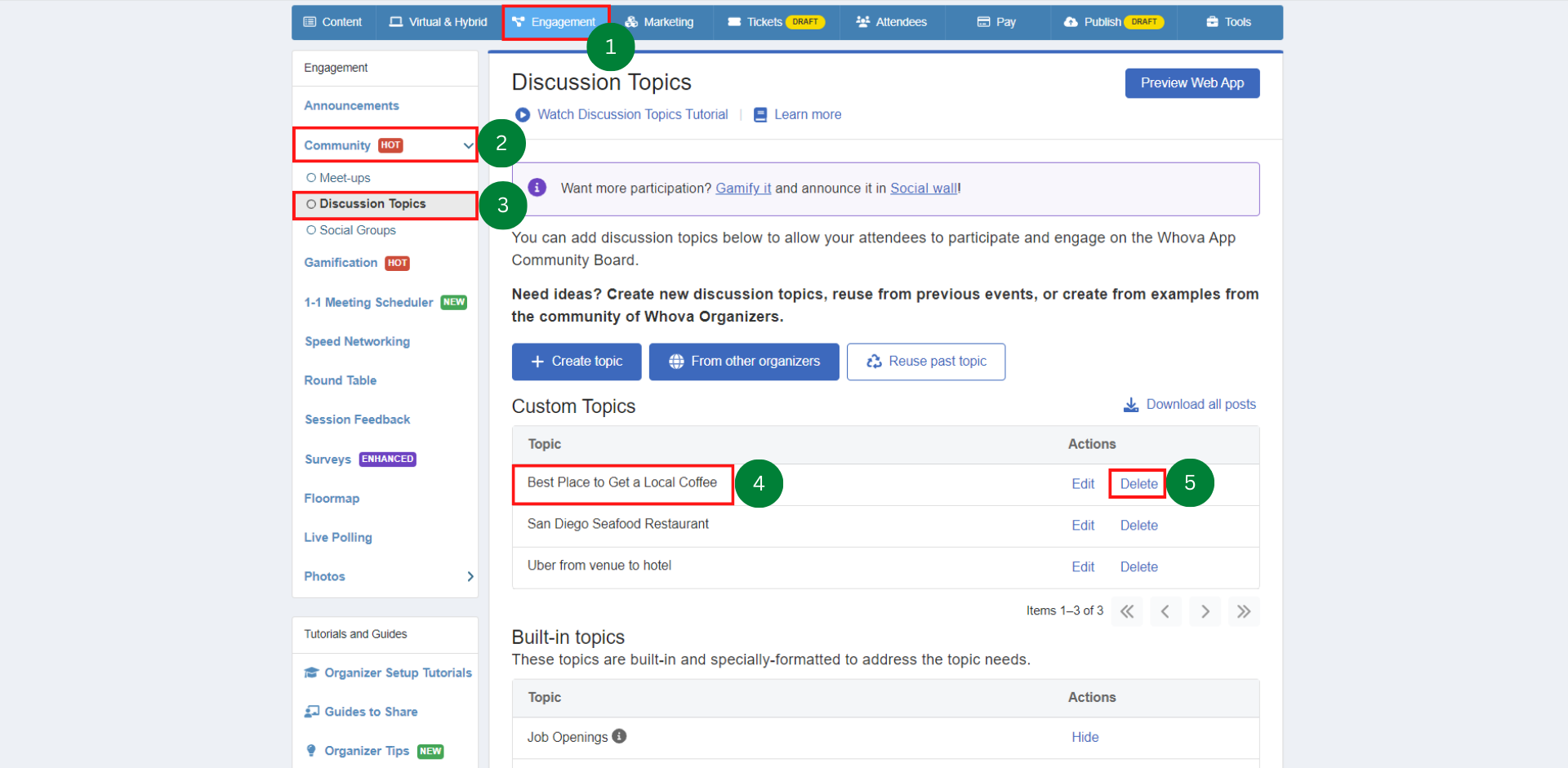The width and height of the screenshot is (1568, 768).
Task: Open Session Feedback in sidebar
Action: [x=357, y=420]
